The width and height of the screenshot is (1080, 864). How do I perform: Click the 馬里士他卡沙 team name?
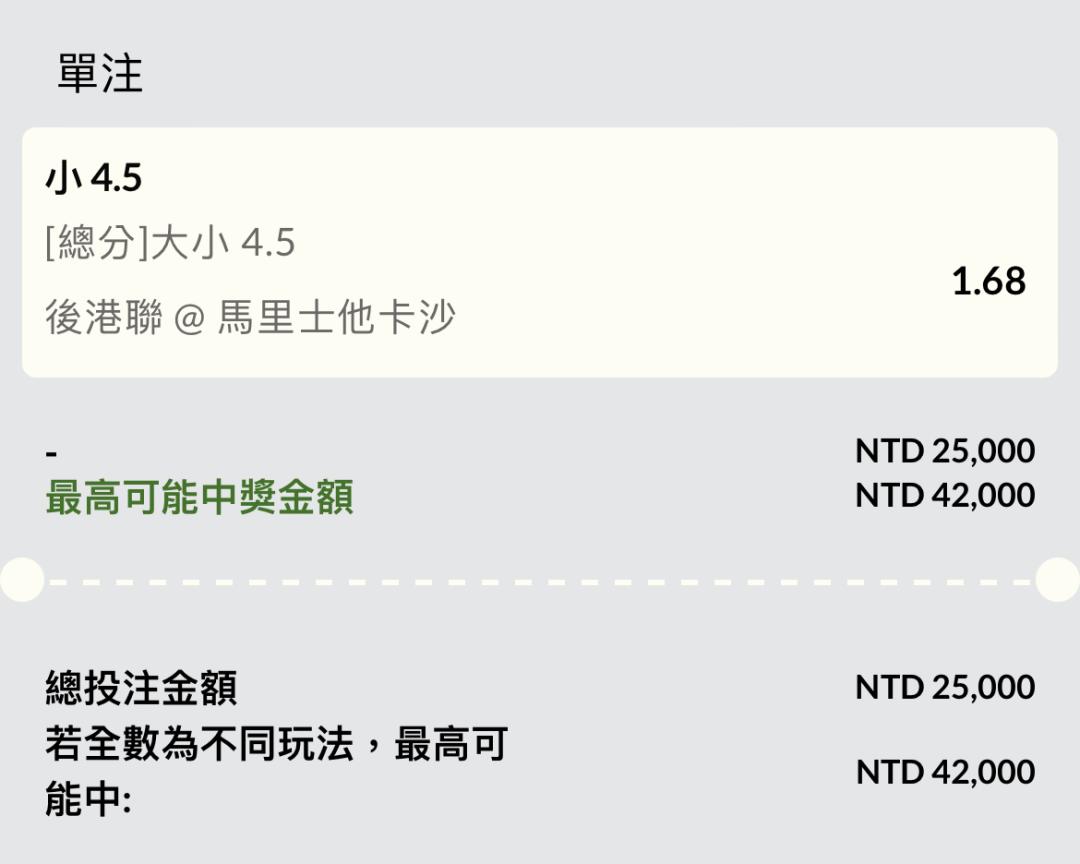(x=336, y=317)
